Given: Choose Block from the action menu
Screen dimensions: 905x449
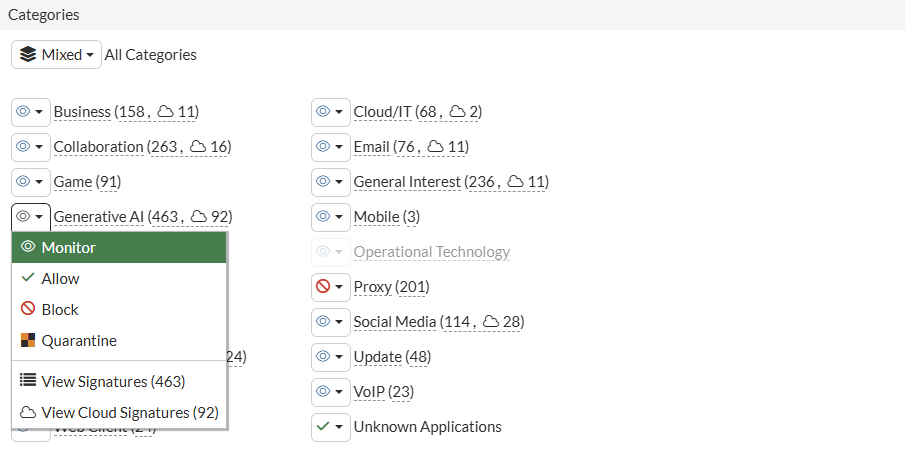Looking at the screenshot, I should (x=60, y=310).
